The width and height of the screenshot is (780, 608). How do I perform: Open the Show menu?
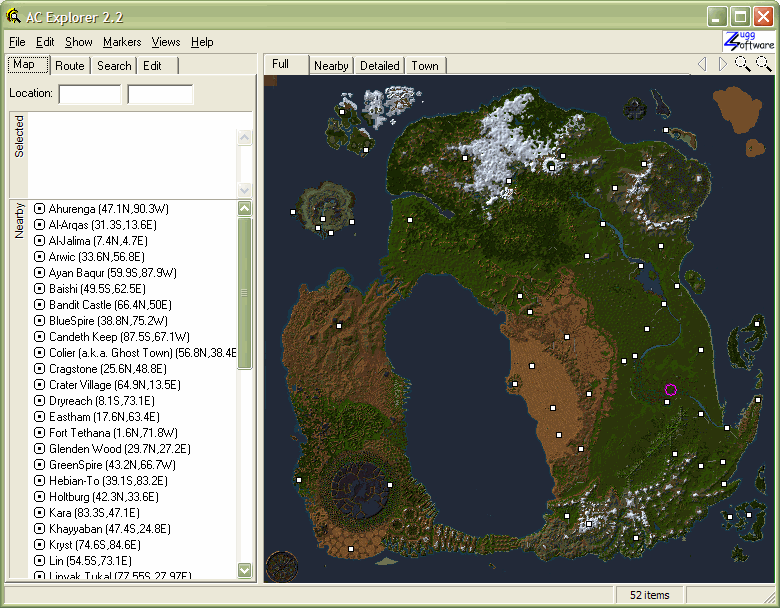click(79, 42)
